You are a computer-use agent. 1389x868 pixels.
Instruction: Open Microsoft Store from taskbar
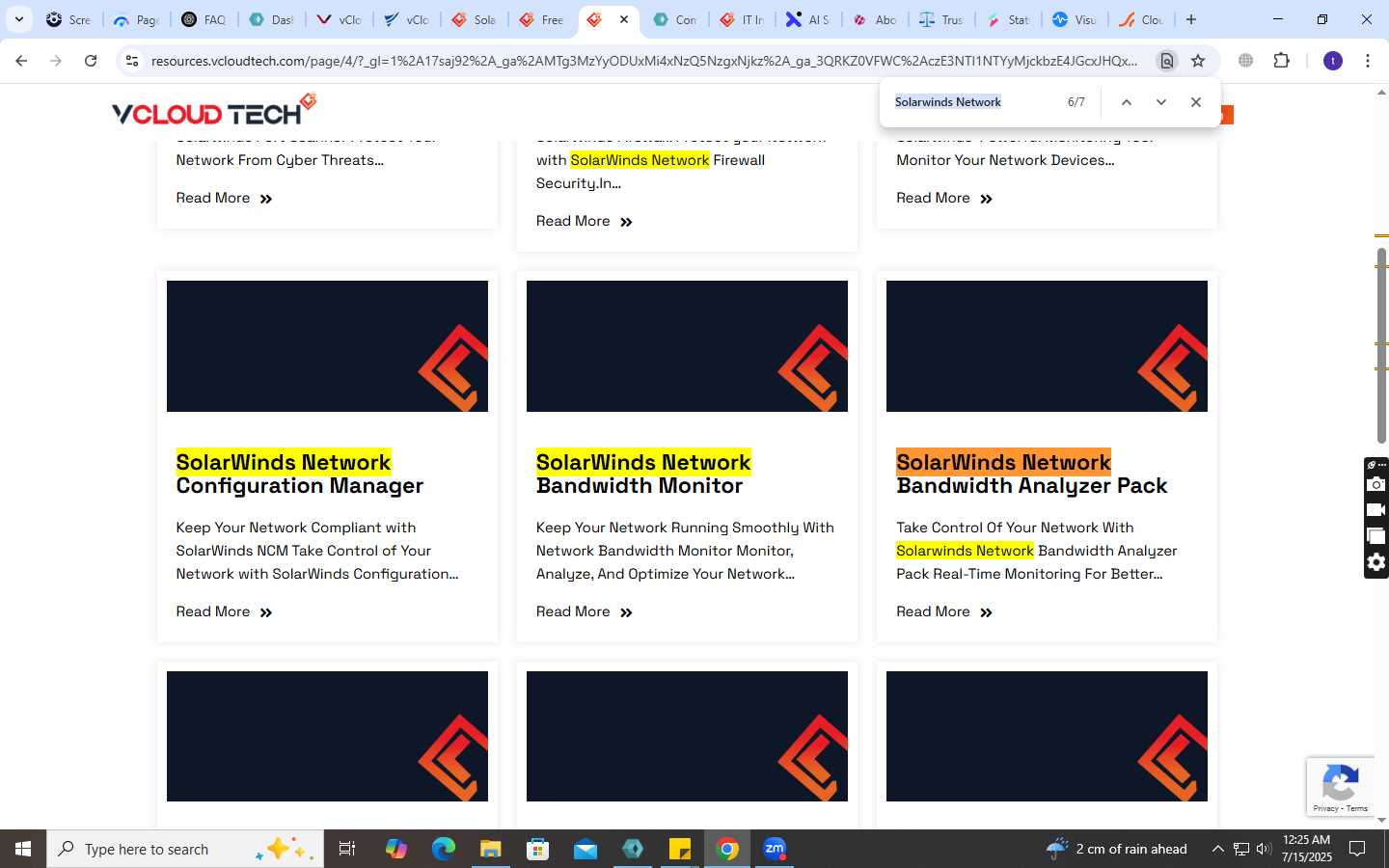coord(537,849)
